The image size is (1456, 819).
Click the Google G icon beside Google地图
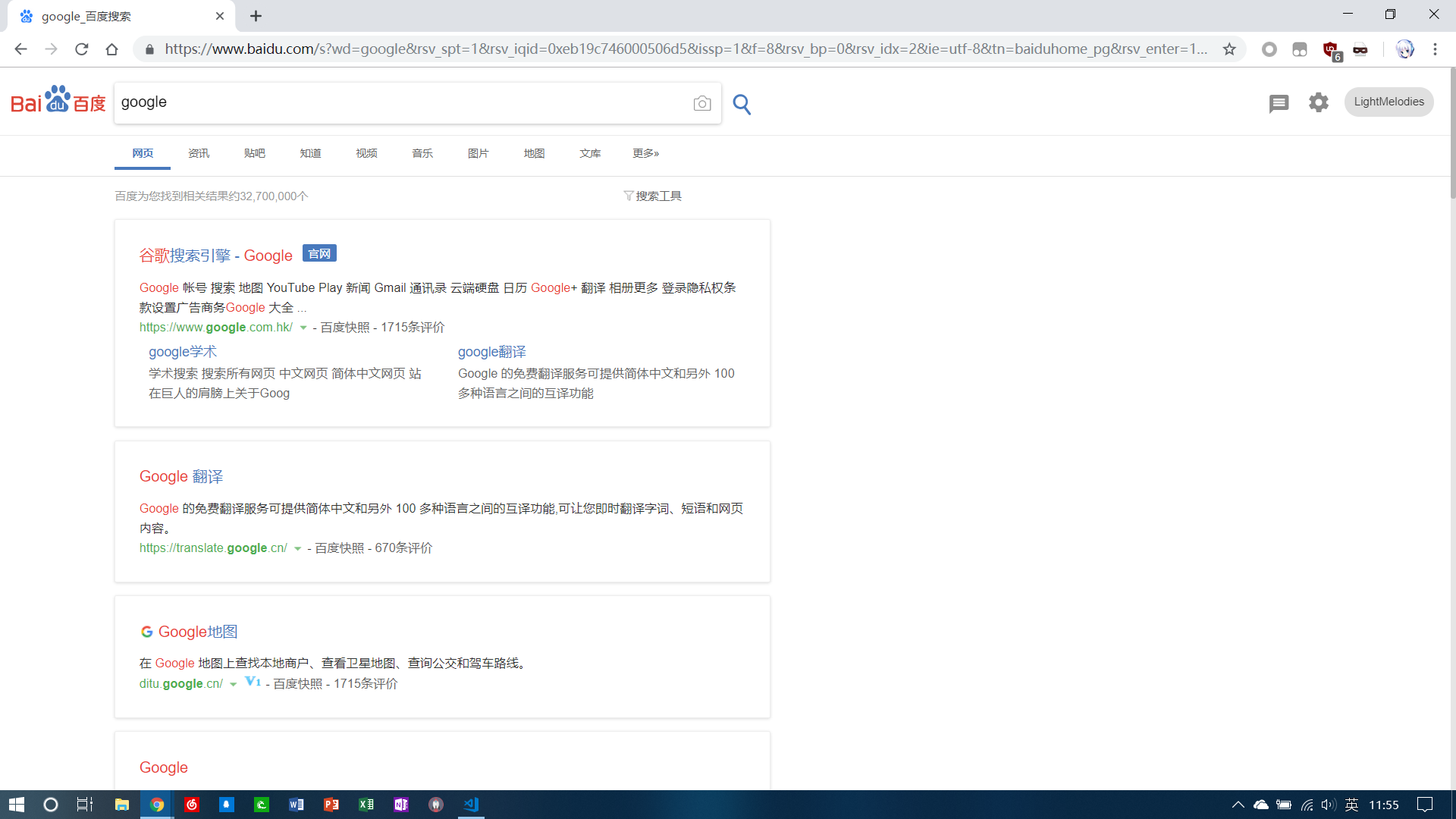[x=146, y=631]
